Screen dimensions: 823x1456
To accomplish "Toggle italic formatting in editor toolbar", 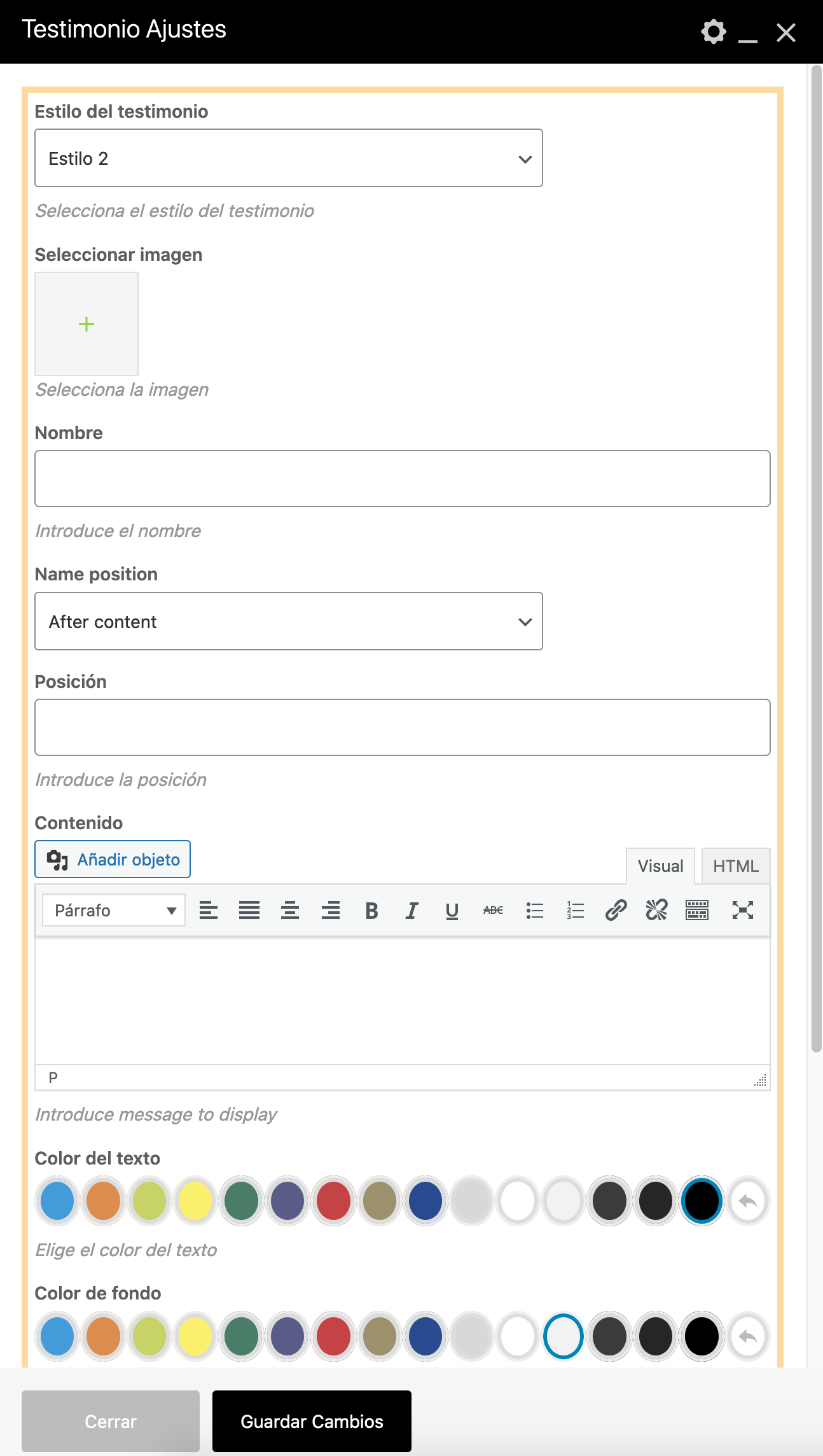I will tap(412, 911).
